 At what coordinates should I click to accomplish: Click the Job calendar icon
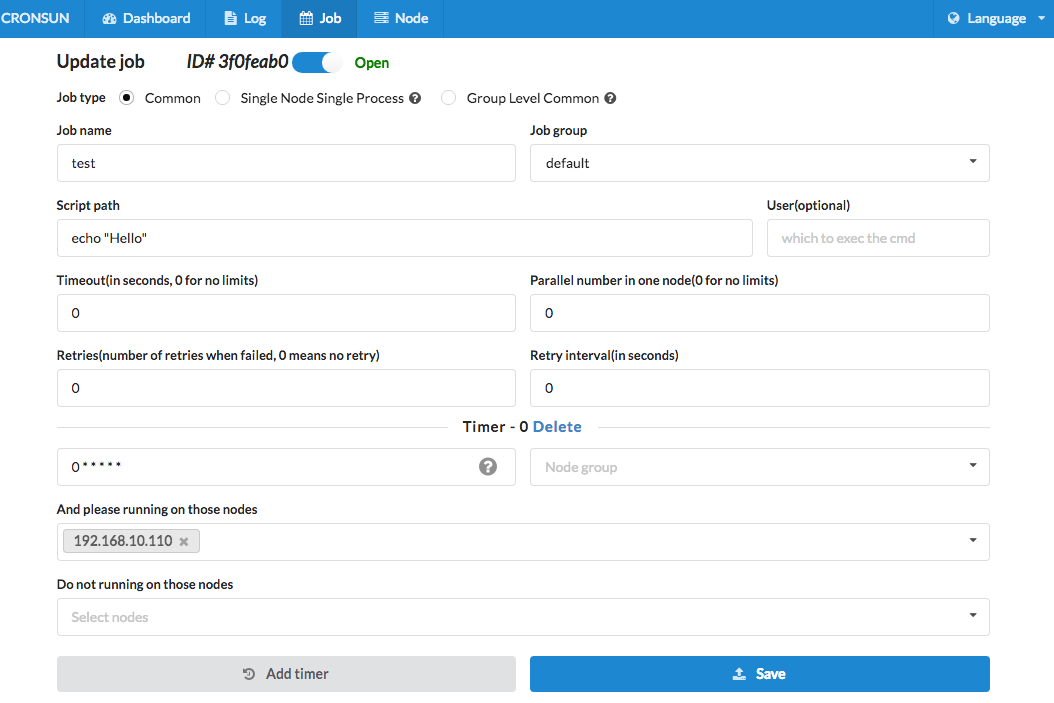306,18
